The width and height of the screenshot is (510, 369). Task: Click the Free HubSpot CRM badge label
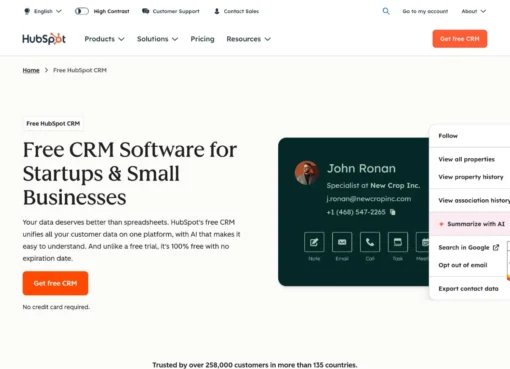click(53, 124)
